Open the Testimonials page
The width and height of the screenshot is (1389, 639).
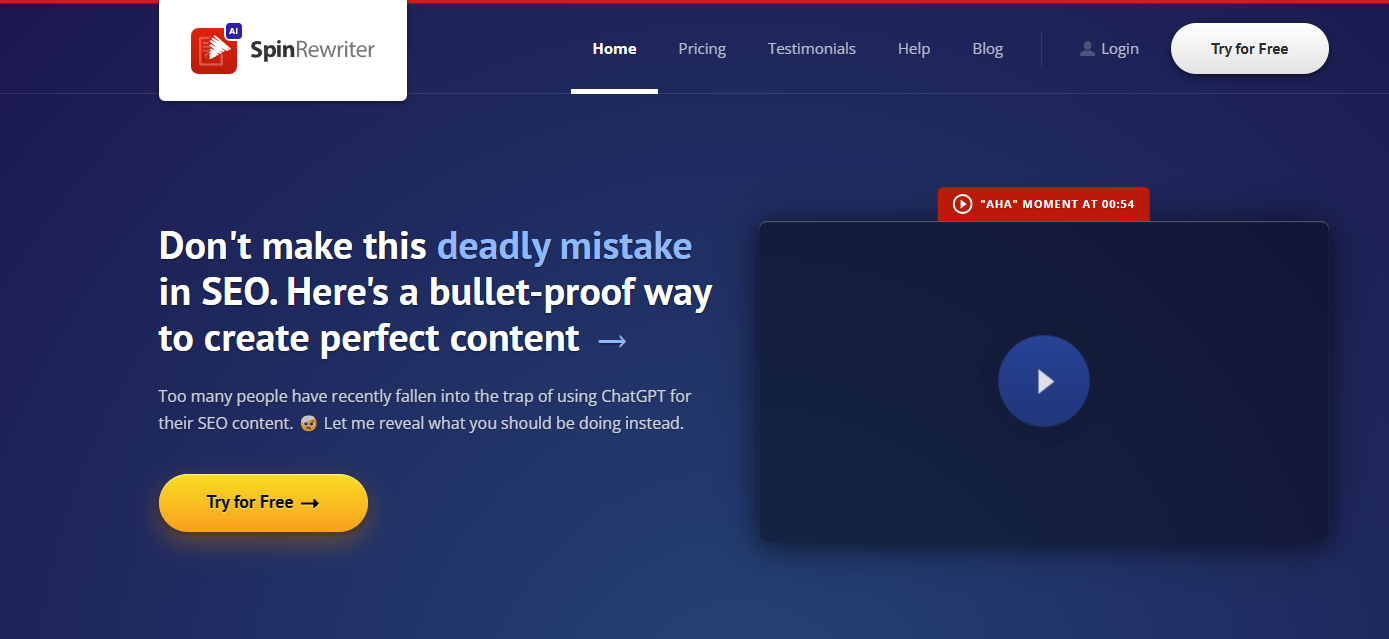point(812,48)
